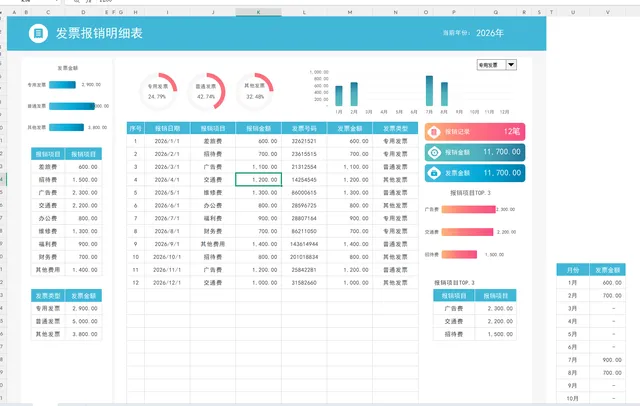Click 11,700.00 on the 报销金额 card

coord(502,152)
